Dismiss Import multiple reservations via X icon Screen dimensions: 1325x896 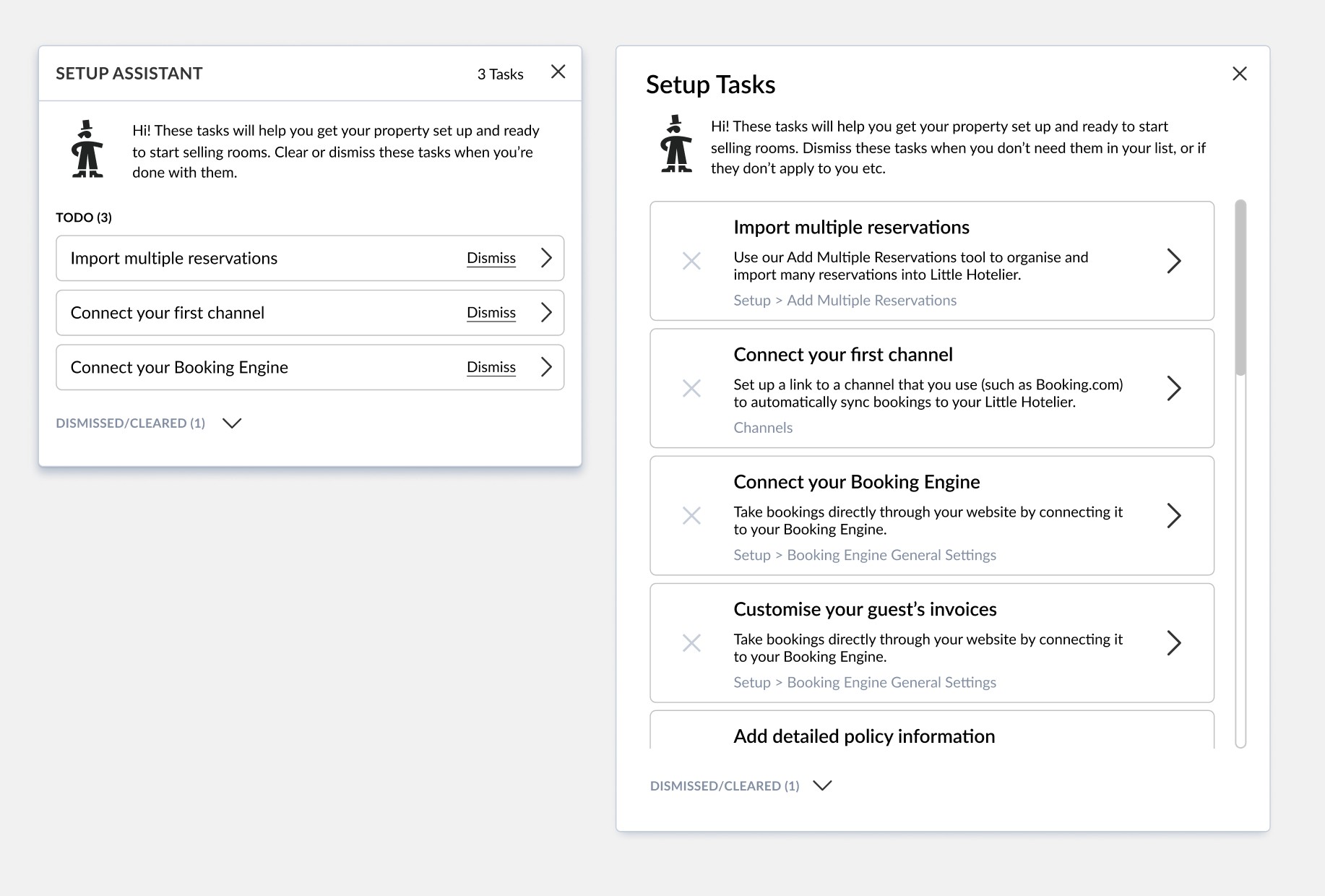point(691,261)
